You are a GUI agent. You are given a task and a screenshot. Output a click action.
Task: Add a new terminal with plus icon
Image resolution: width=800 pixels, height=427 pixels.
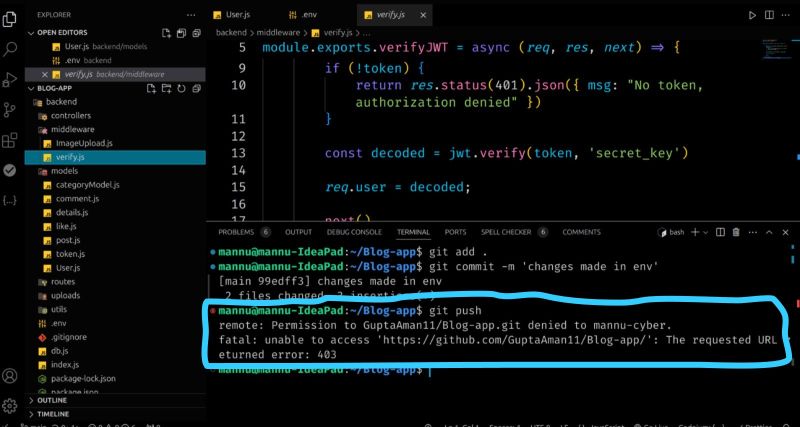[695, 232]
